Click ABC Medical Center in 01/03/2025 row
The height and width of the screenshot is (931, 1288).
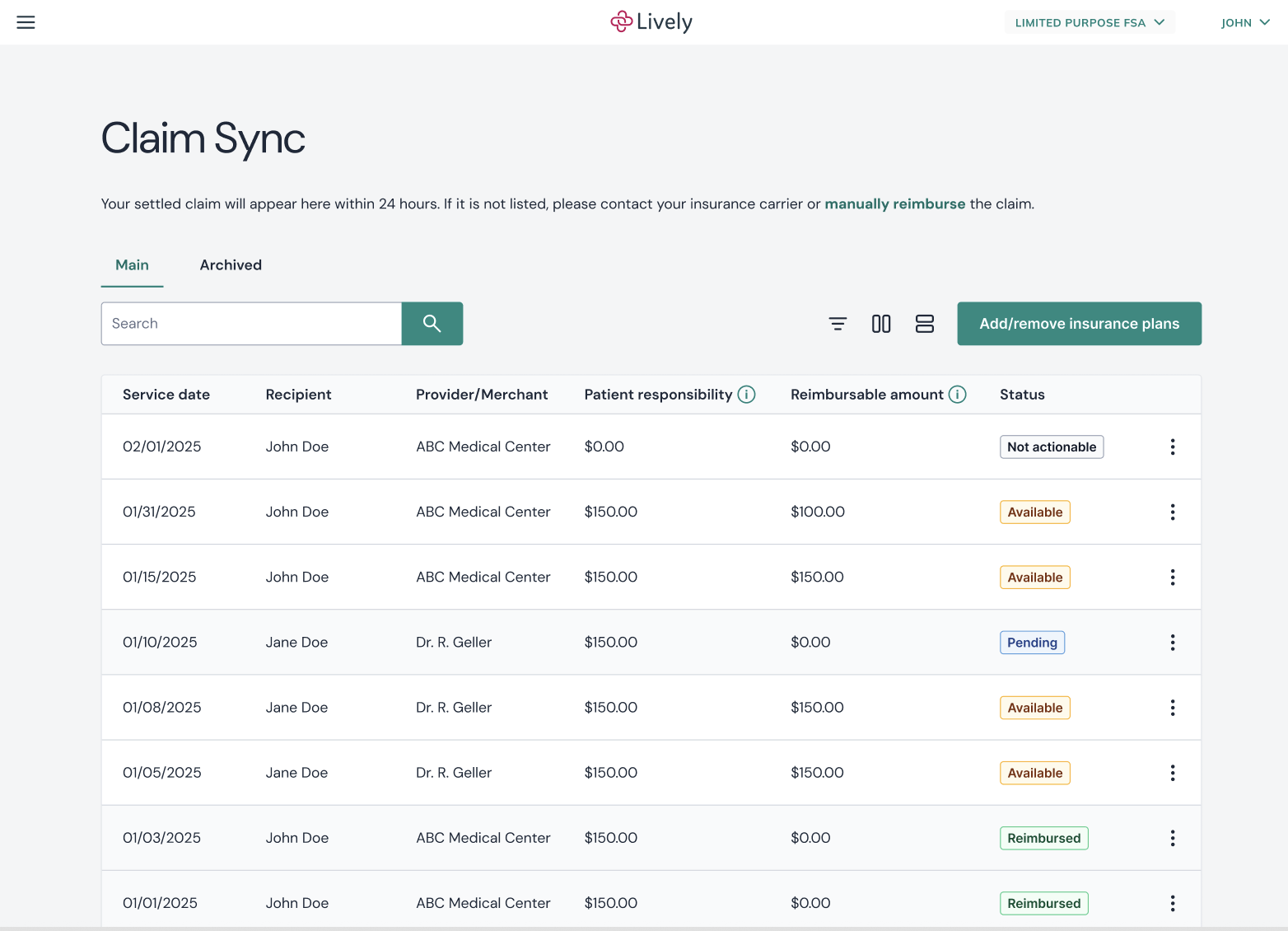pos(483,838)
